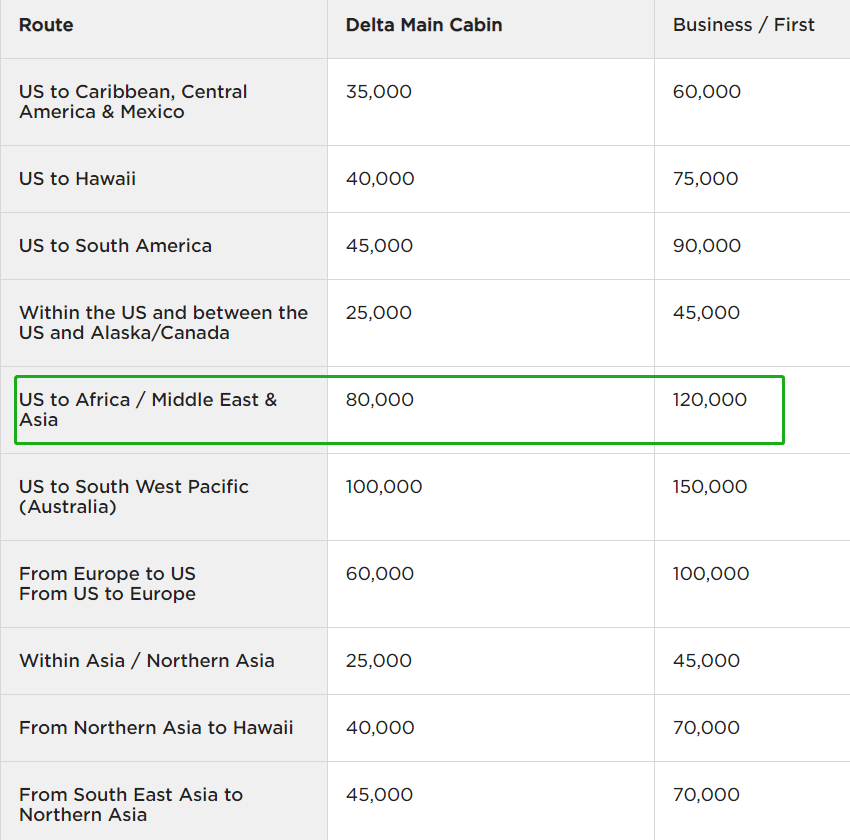850x840 pixels.
Task: Select the US to South America row label
Action: click(116, 246)
